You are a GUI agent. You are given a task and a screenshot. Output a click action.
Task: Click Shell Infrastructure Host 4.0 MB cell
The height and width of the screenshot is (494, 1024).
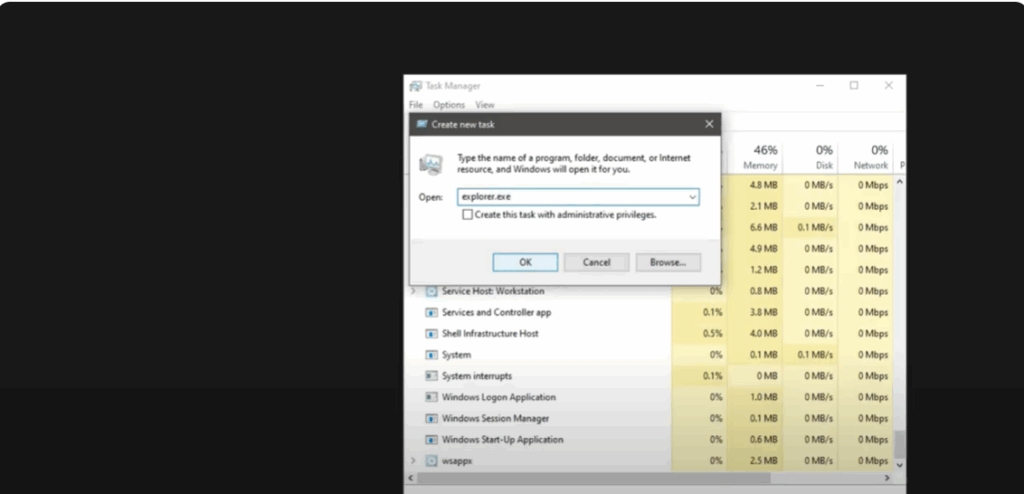pyautogui.click(x=754, y=333)
